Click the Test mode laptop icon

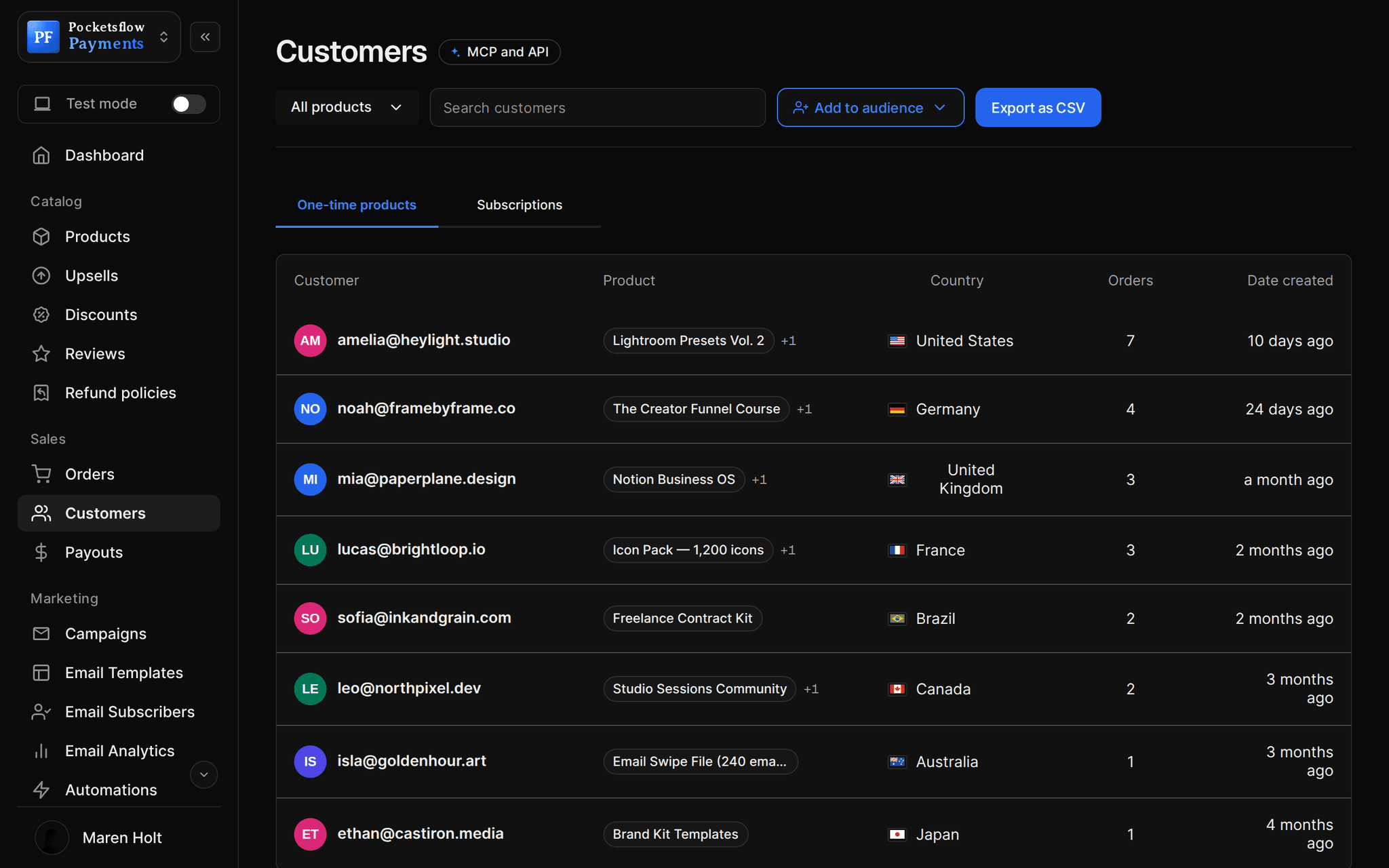(42, 104)
